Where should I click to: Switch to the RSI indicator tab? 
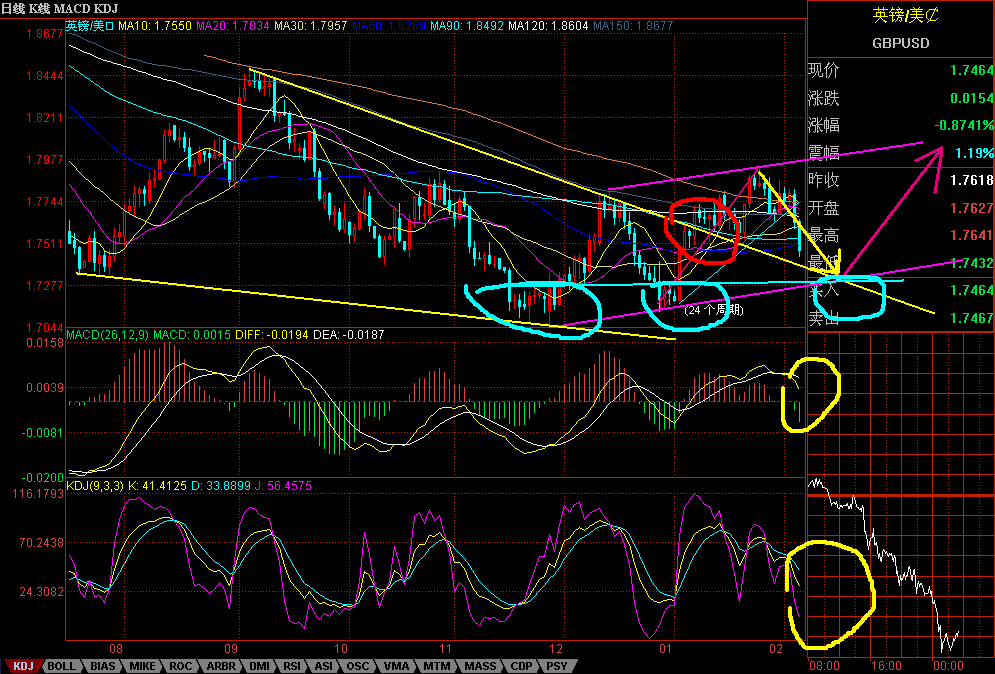tap(292, 666)
